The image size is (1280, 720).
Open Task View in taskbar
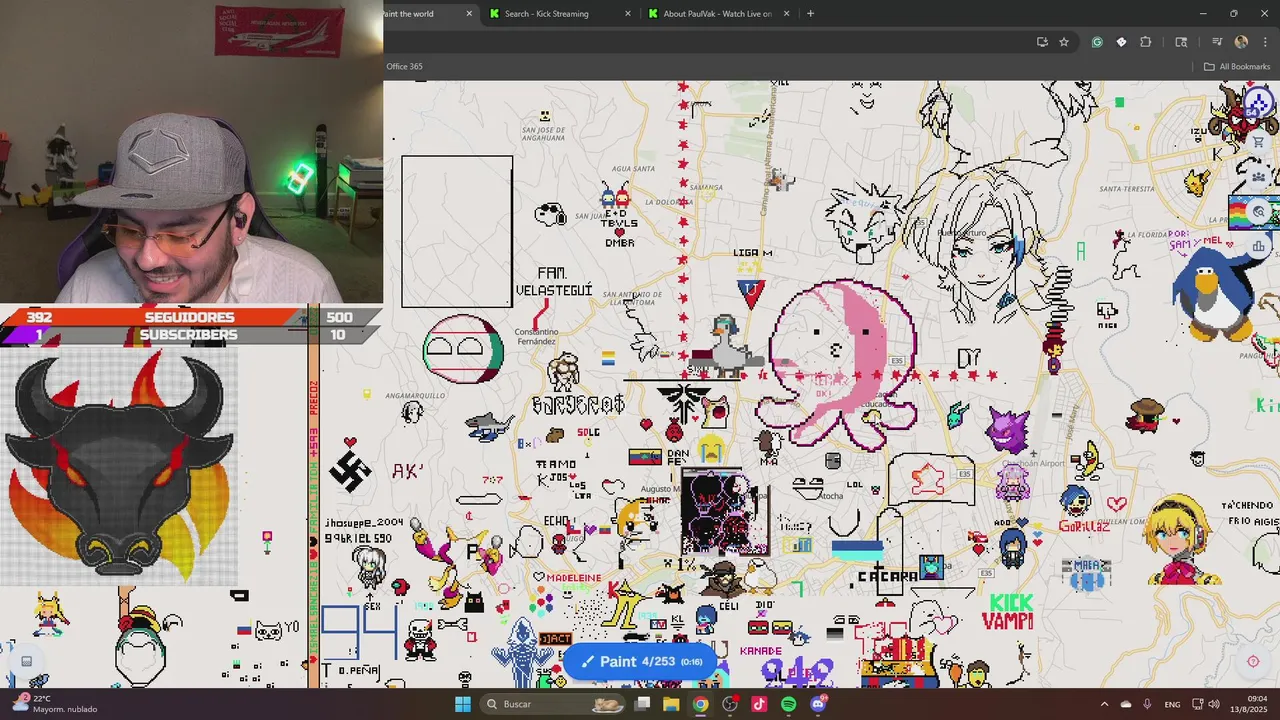[x=643, y=704]
